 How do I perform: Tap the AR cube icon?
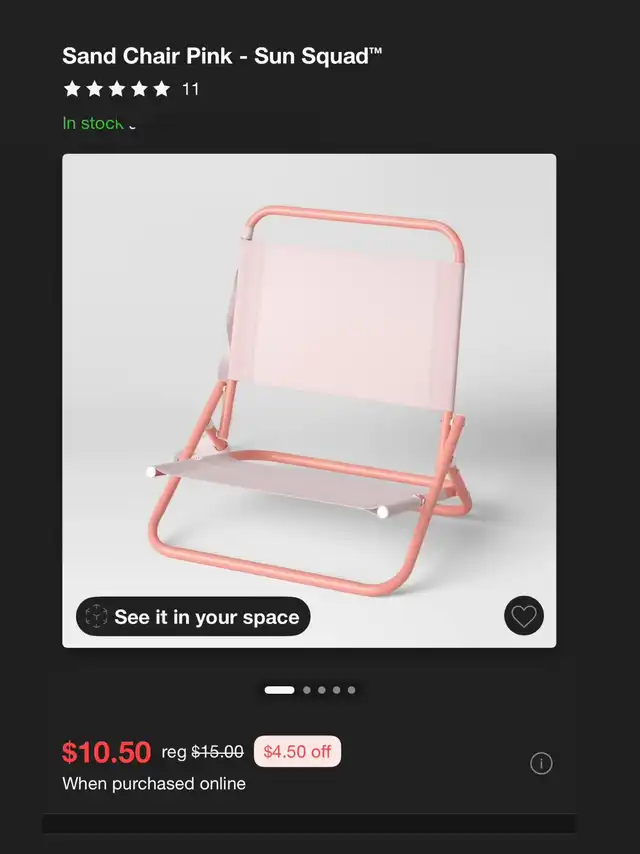[x=96, y=617]
